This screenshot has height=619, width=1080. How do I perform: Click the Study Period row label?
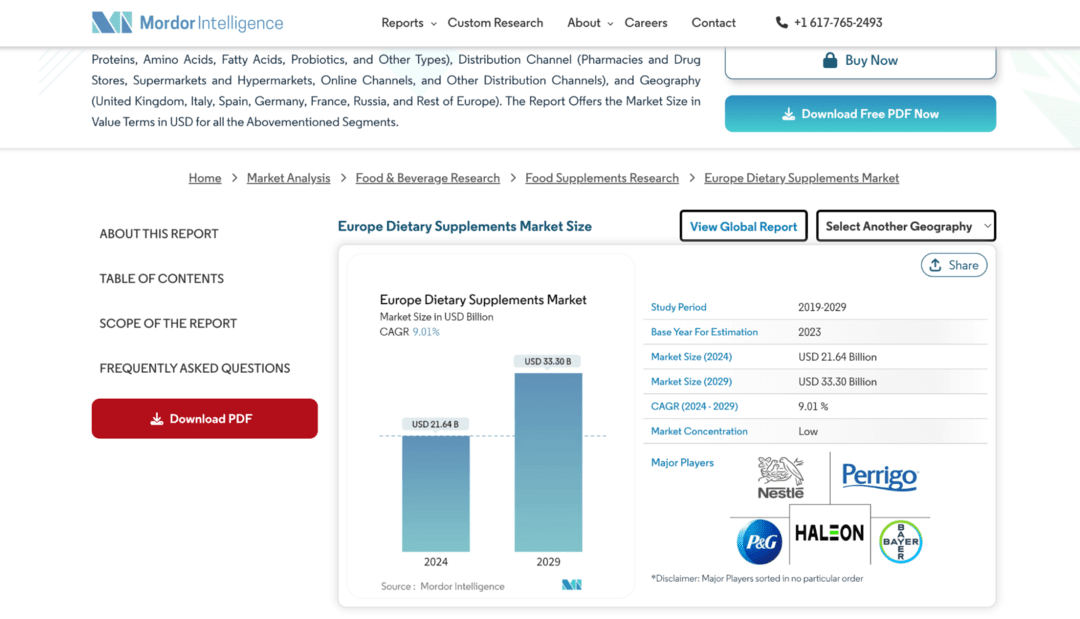pyautogui.click(x=678, y=307)
